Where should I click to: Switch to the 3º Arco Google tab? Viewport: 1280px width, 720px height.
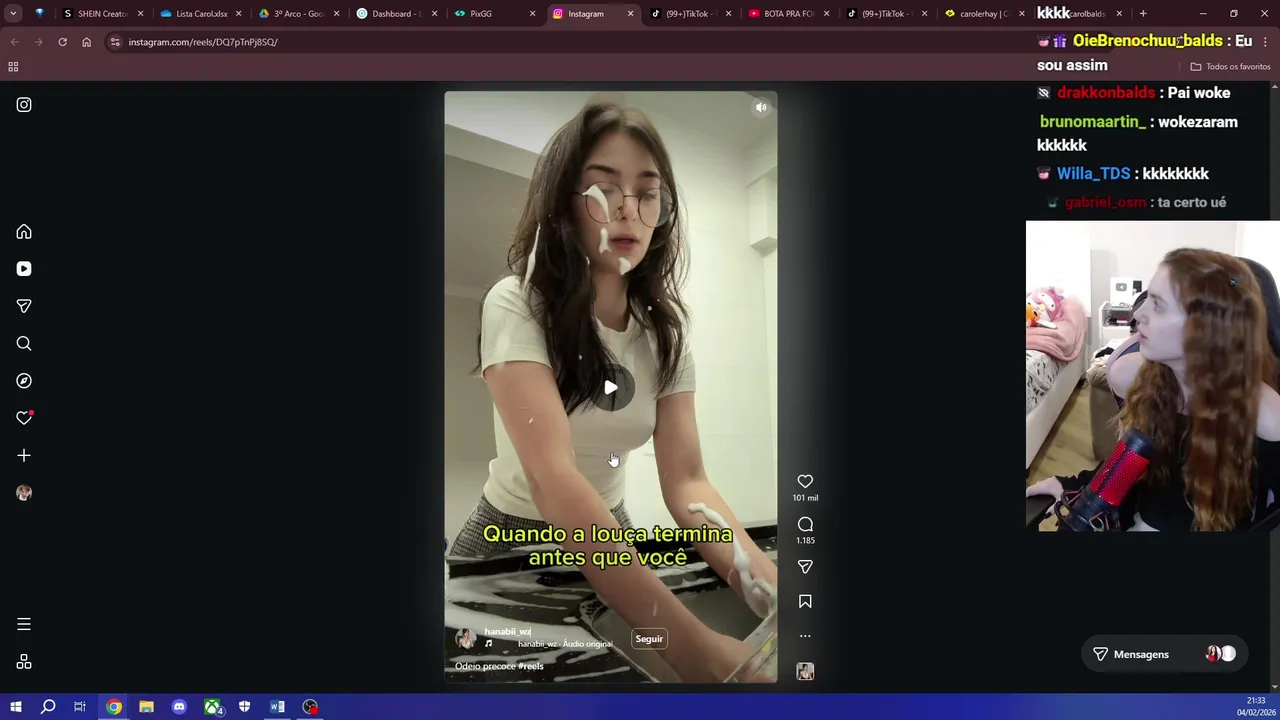[x=298, y=14]
